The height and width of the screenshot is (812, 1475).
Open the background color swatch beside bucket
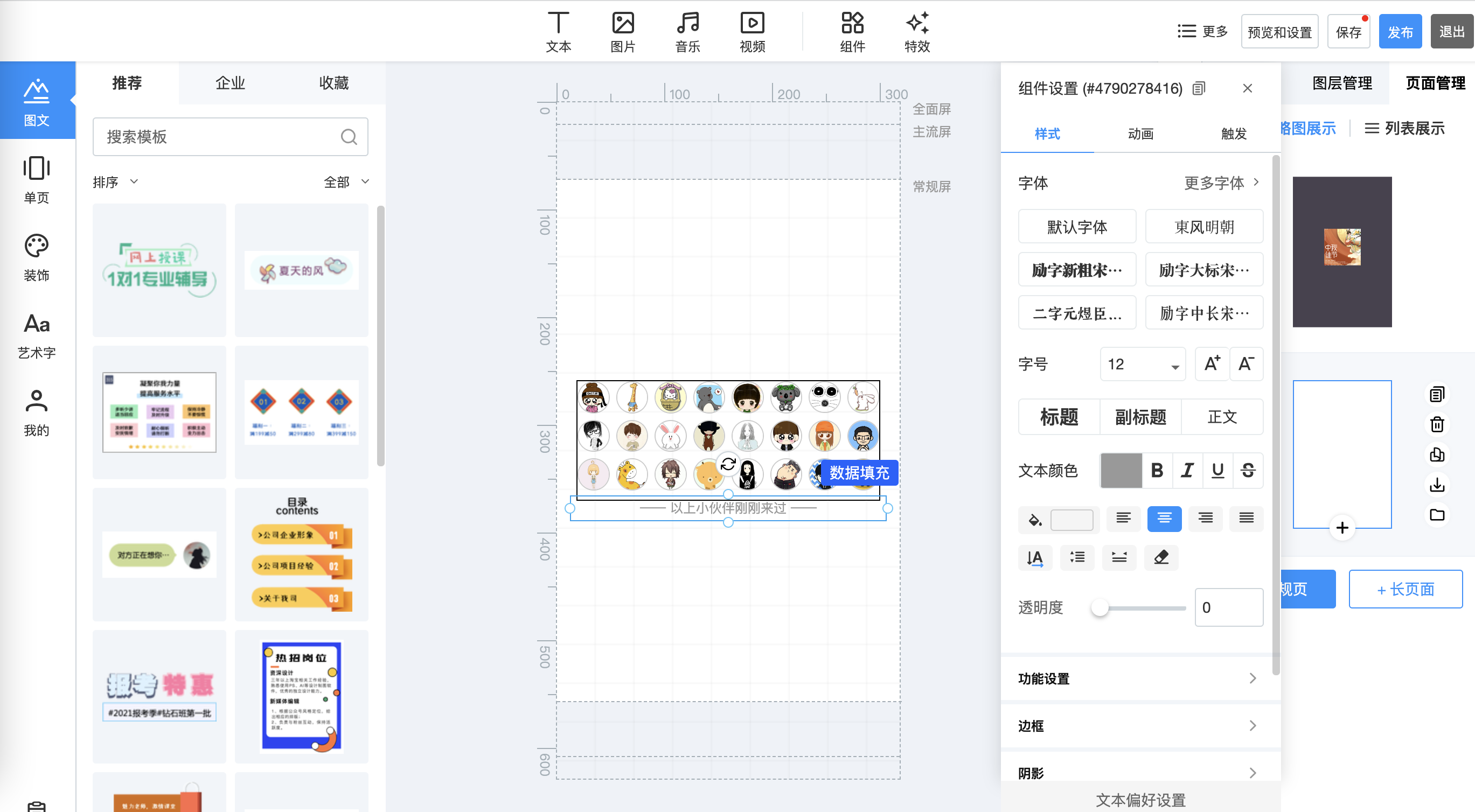click(x=1072, y=520)
